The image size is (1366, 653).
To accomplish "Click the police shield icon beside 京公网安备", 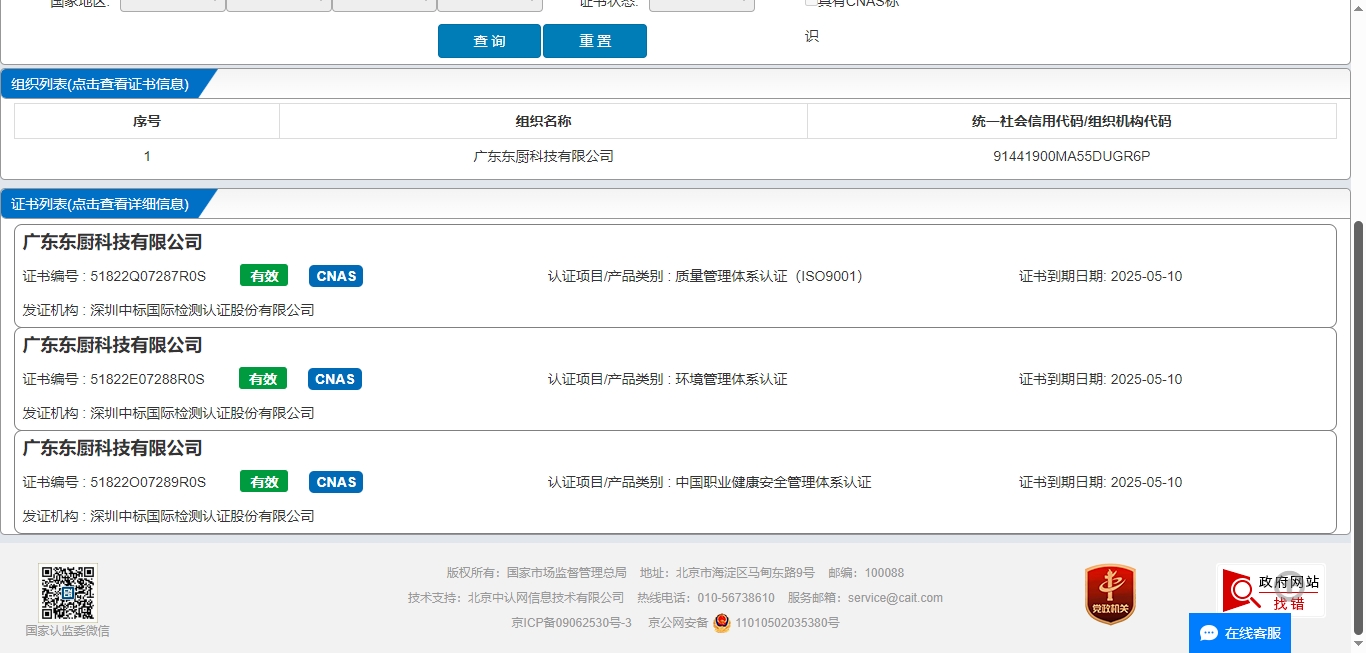I will 722,623.
